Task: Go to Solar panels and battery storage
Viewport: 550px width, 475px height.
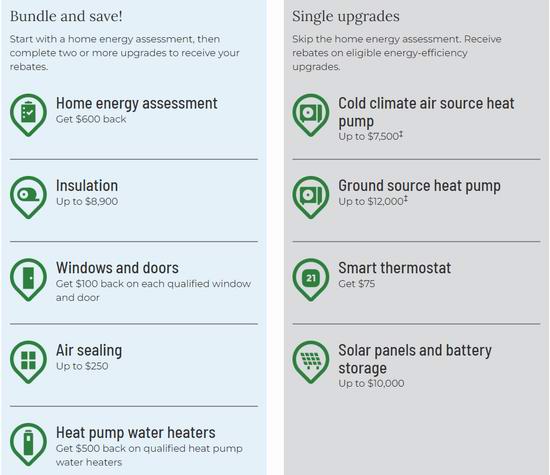Action: tap(415, 359)
